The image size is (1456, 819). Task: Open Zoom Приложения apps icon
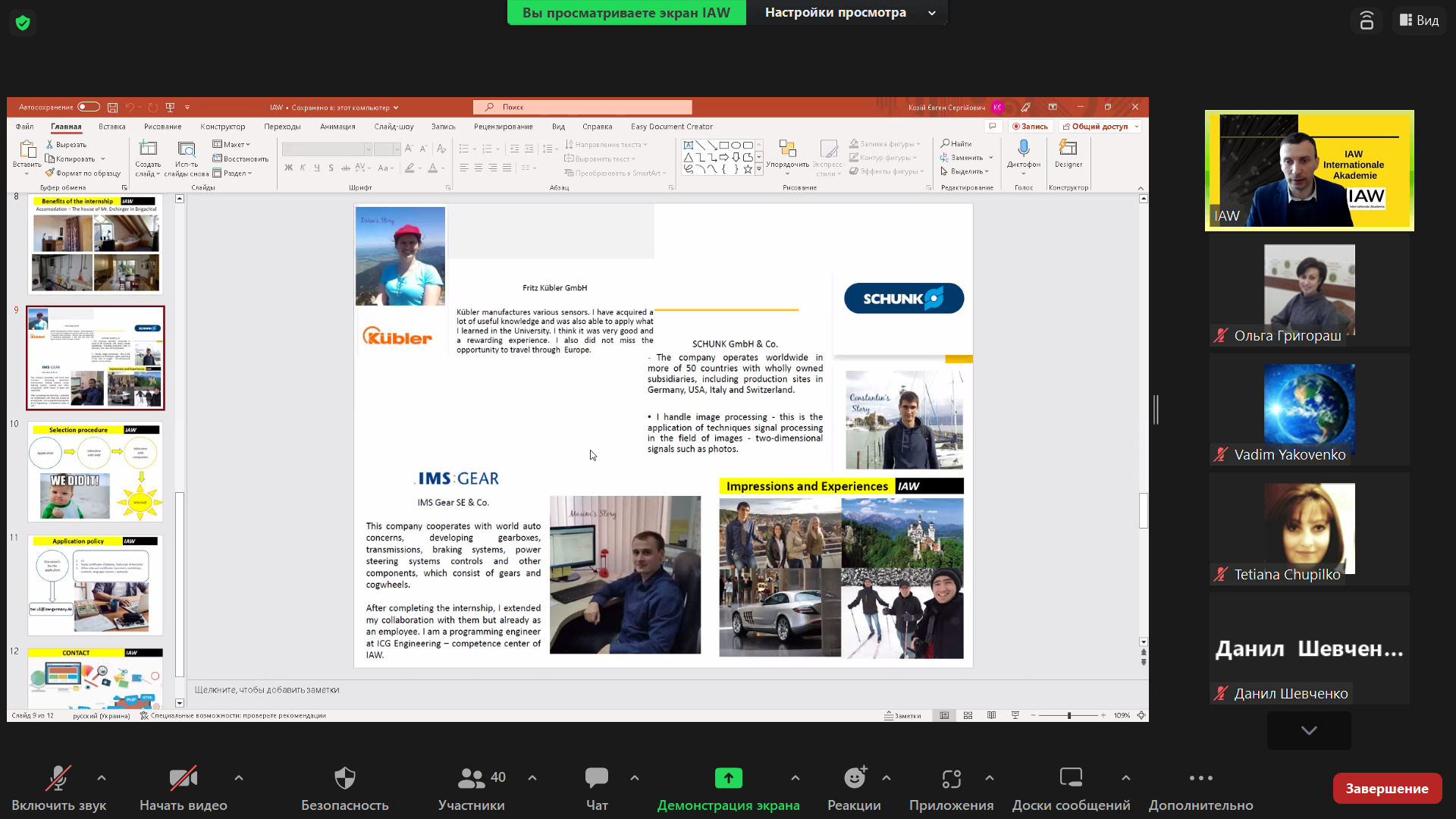click(951, 778)
